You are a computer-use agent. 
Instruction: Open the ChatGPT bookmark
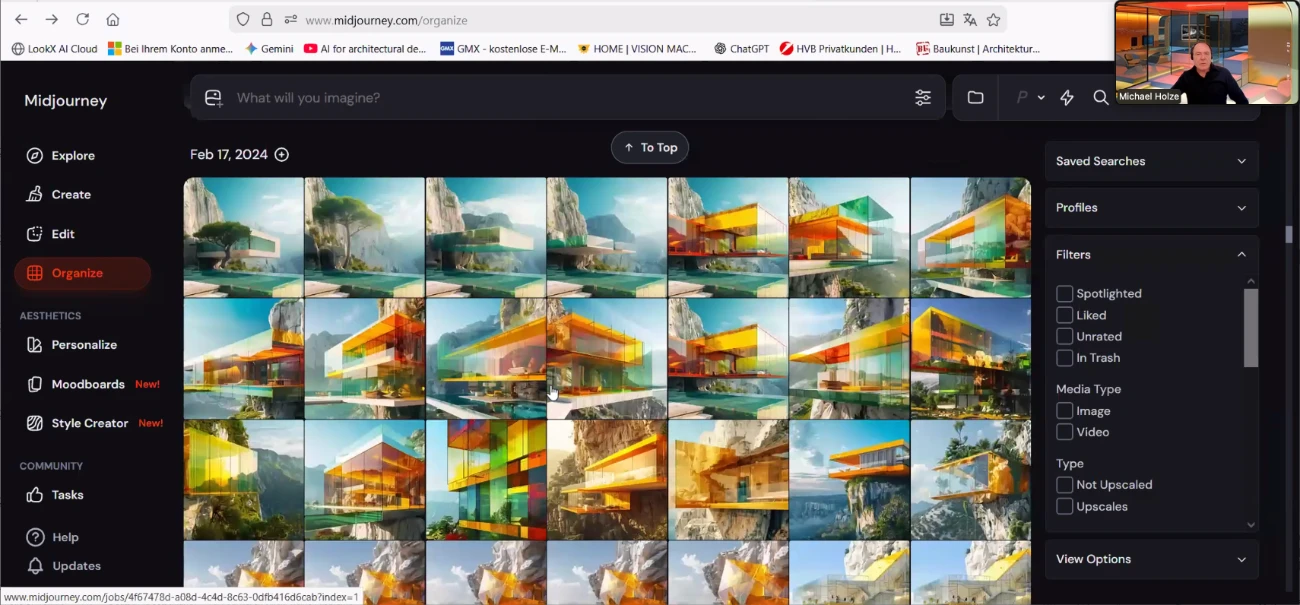click(x=741, y=48)
